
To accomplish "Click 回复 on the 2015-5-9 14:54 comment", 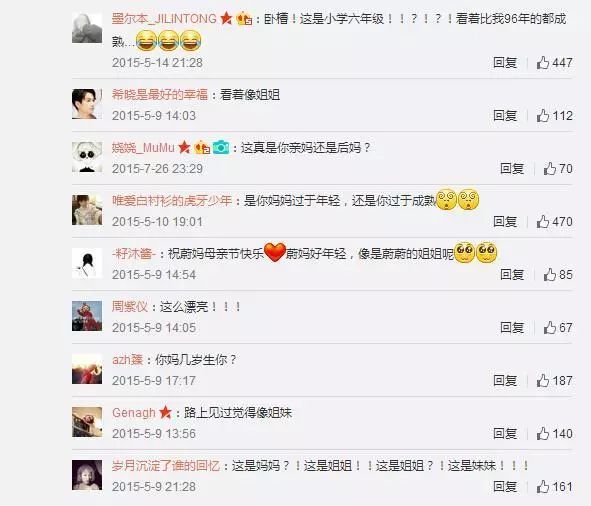I will click(512, 274).
